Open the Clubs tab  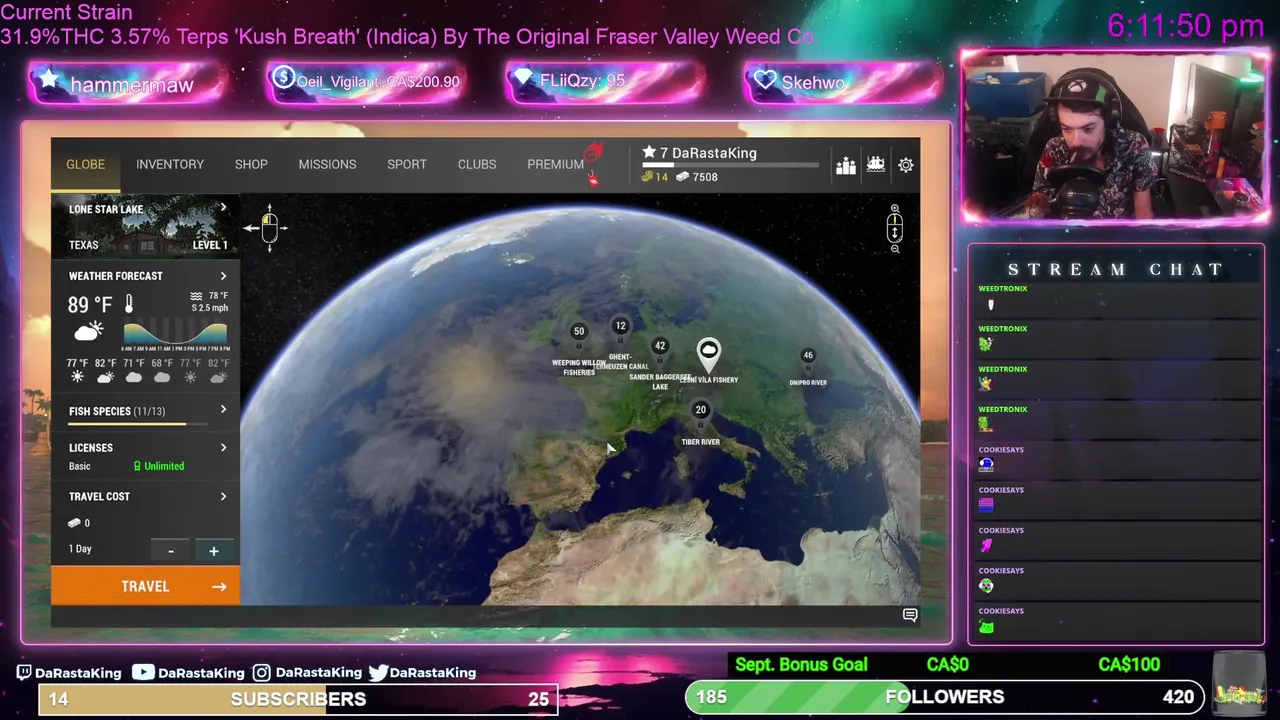[477, 164]
